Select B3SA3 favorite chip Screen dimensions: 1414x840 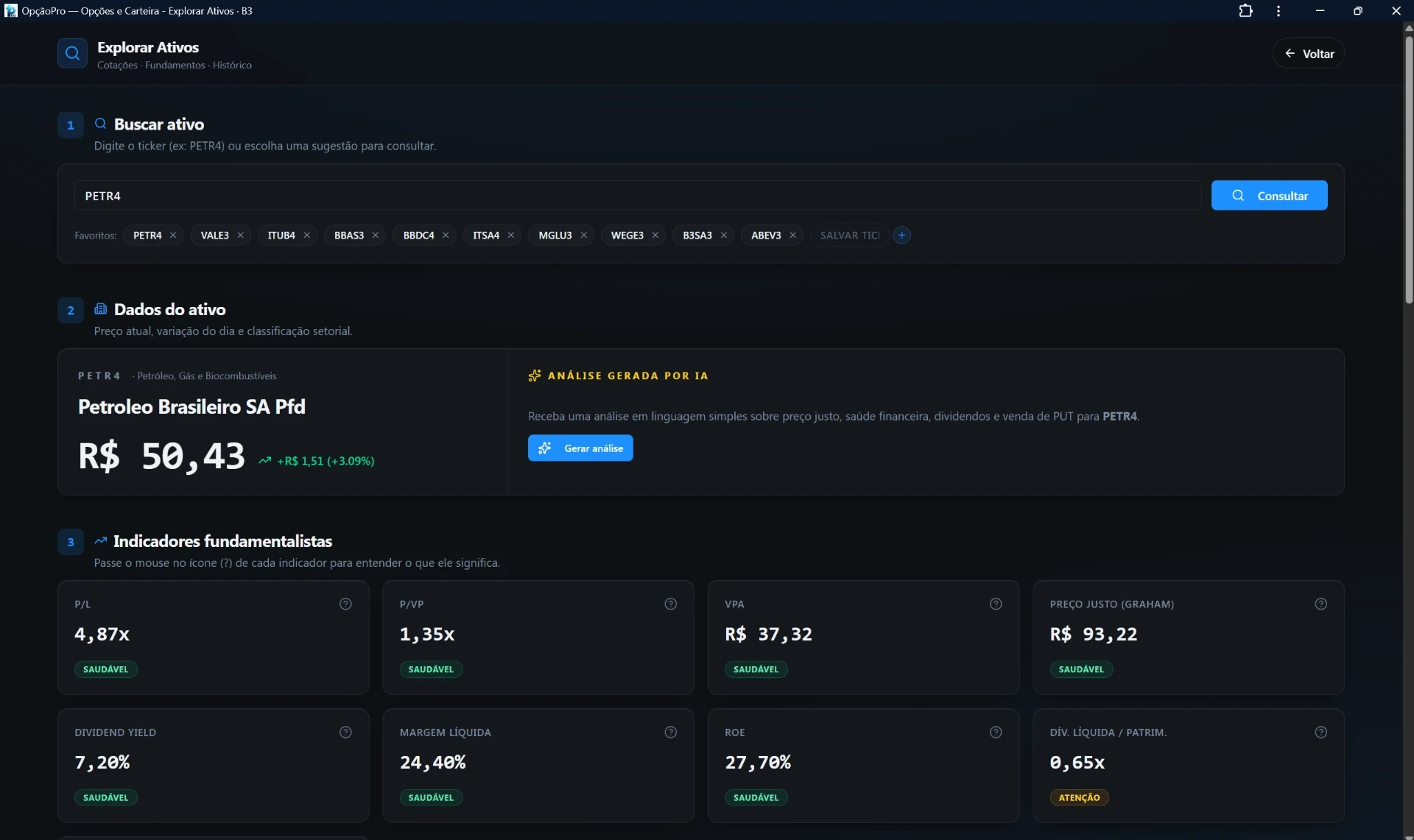[x=697, y=236]
